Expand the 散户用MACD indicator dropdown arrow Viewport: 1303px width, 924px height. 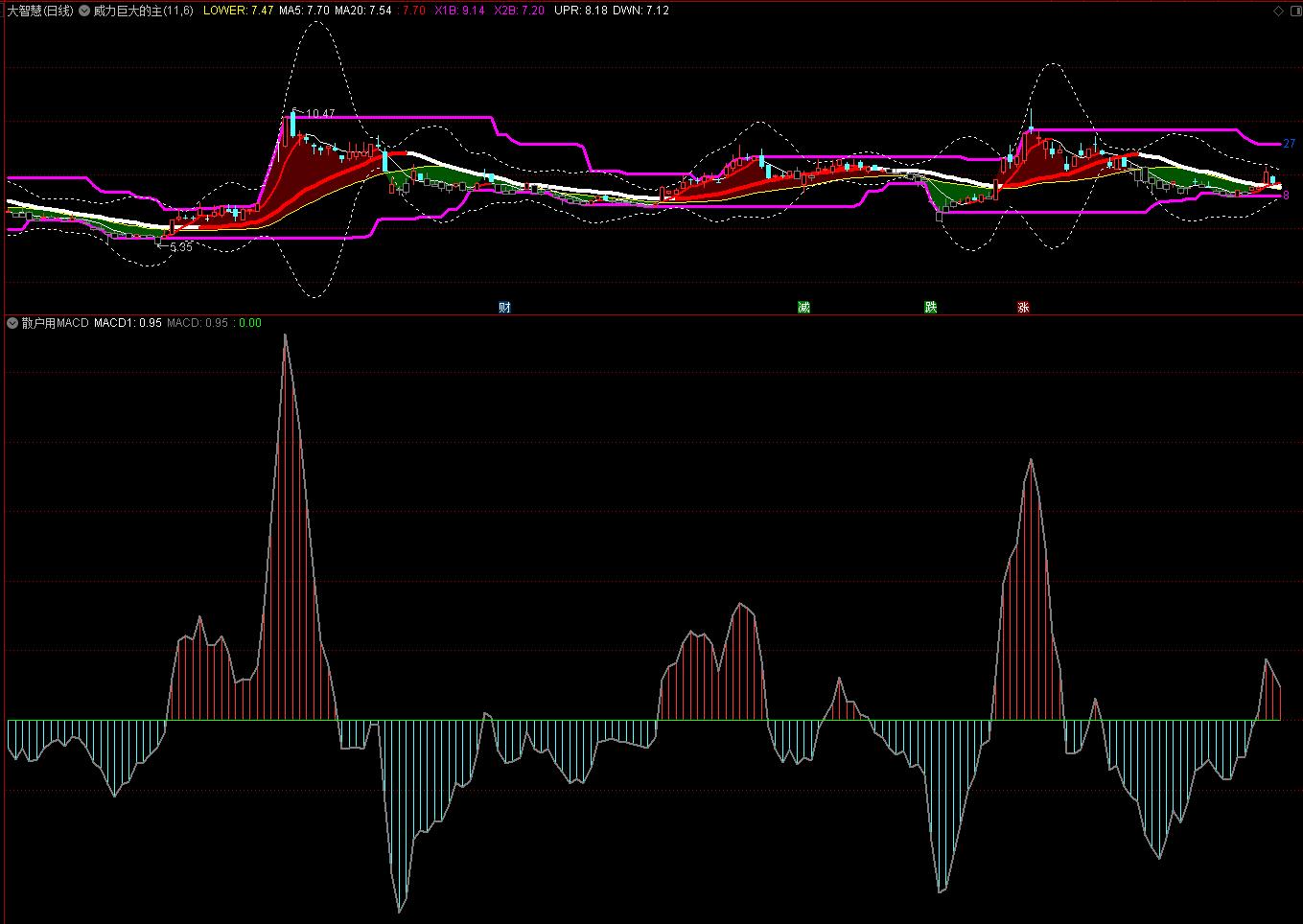[x=12, y=323]
